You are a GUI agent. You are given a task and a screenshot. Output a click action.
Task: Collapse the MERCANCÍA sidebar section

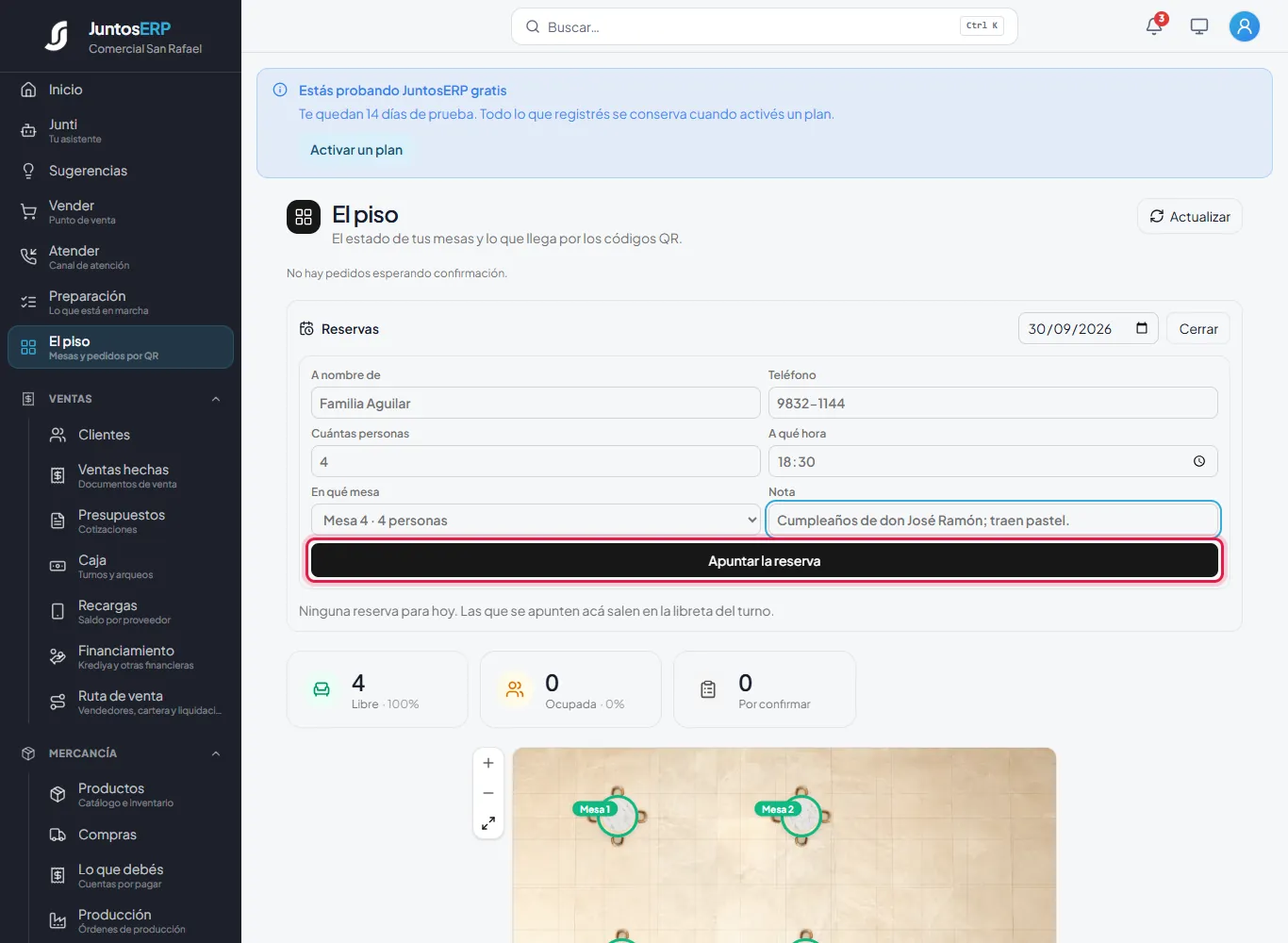click(216, 753)
